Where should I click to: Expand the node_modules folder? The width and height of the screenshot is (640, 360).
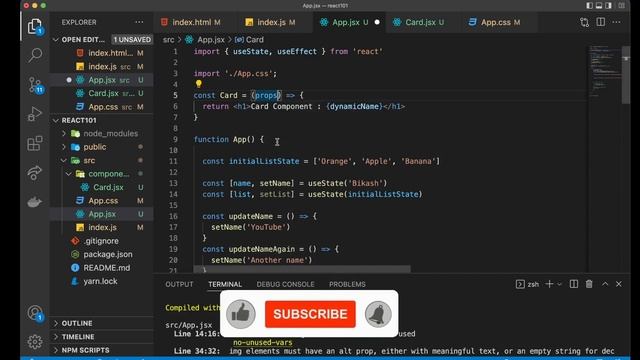pos(64,133)
